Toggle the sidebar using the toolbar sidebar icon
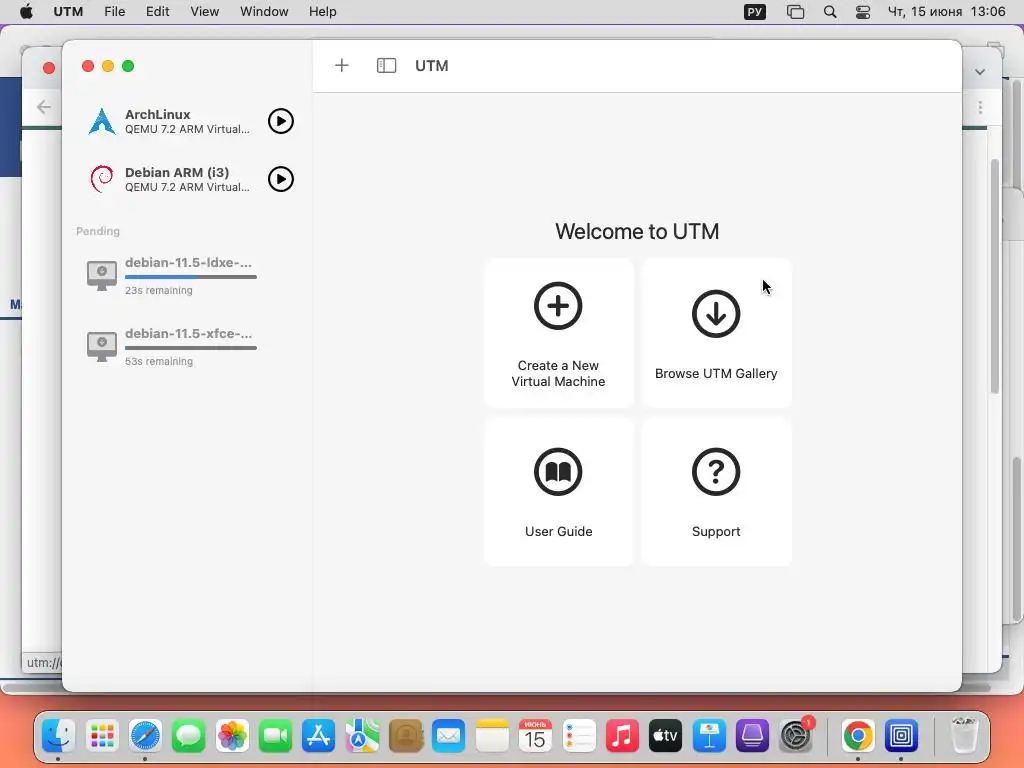Screen dimensions: 1024x768 [x=387, y=65]
